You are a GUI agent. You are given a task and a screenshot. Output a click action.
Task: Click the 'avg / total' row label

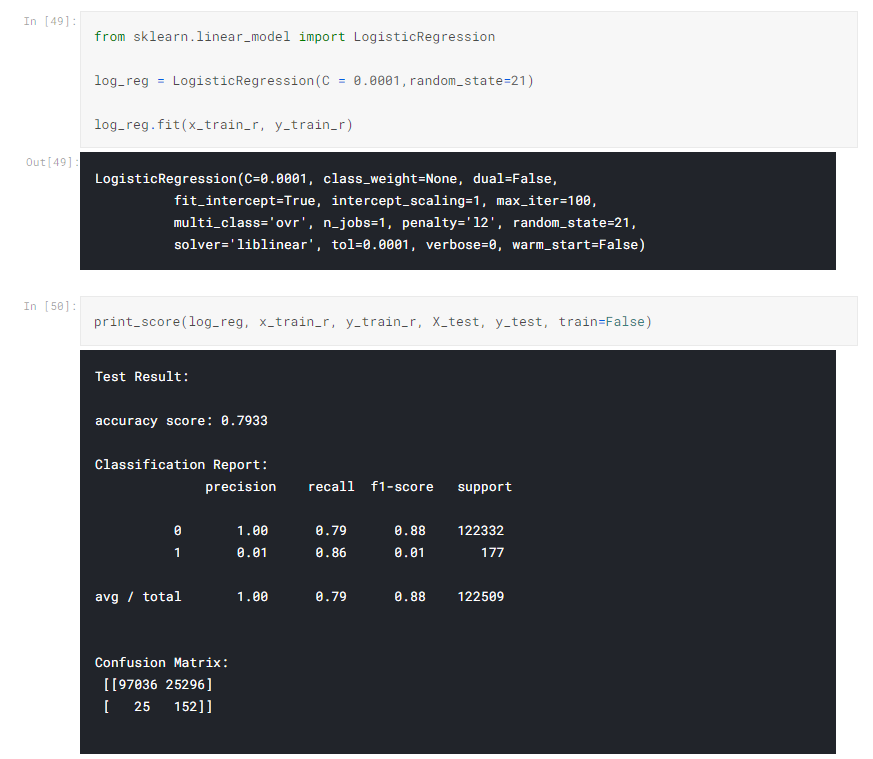[x=138, y=597]
